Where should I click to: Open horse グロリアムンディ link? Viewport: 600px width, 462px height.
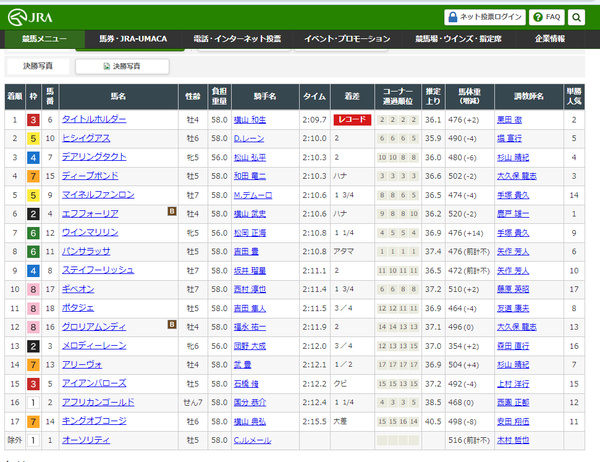[94, 327]
